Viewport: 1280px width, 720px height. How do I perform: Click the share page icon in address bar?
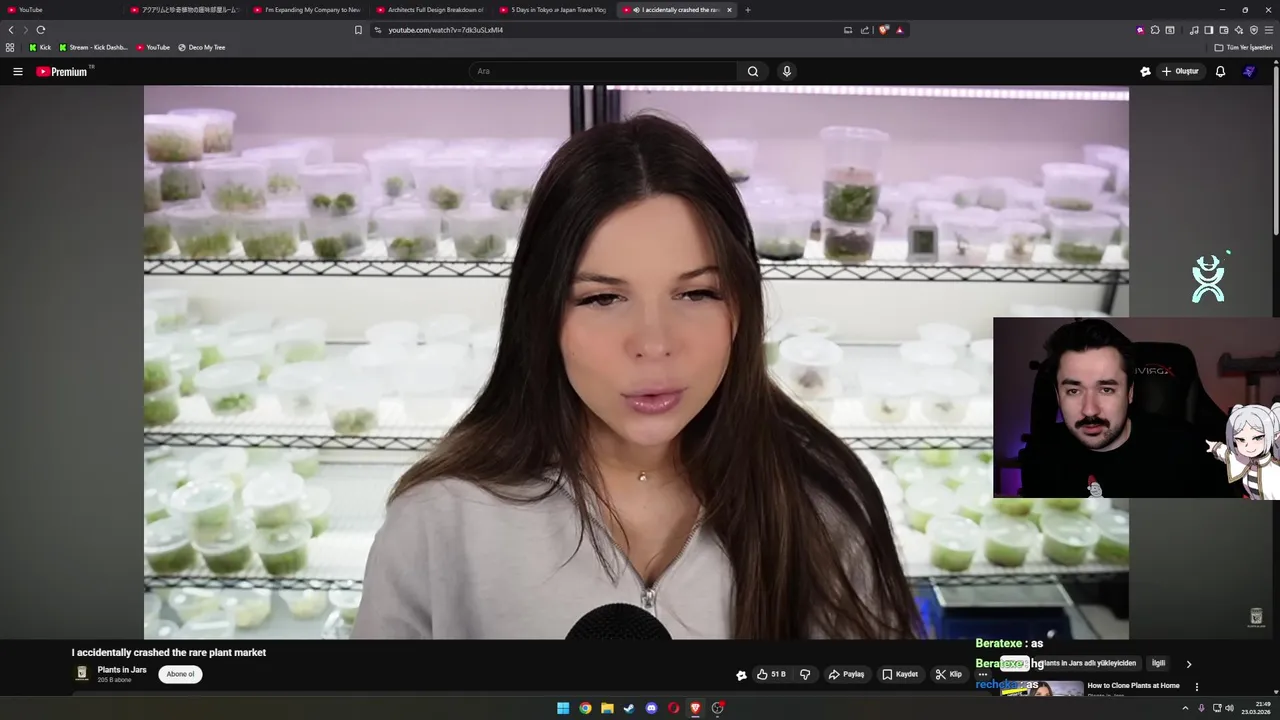[x=864, y=30]
